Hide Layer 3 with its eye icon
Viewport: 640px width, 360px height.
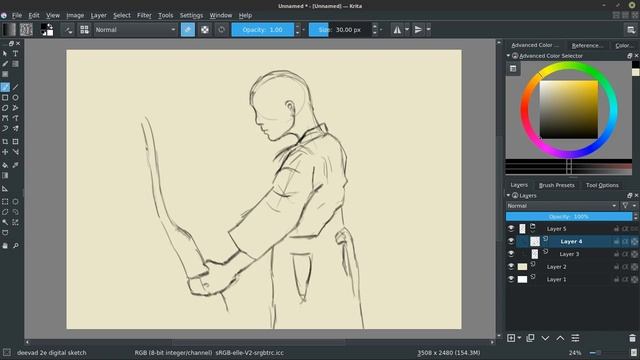(x=511, y=254)
